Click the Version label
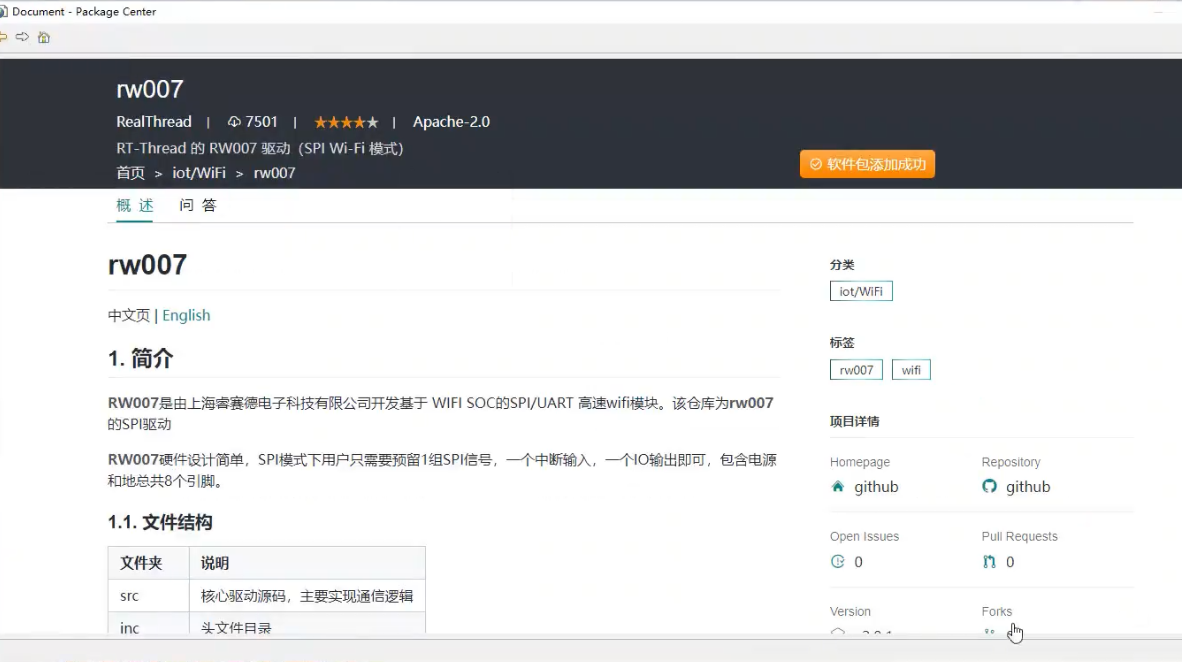This screenshot has height=662, width=1182. point(850,611)
